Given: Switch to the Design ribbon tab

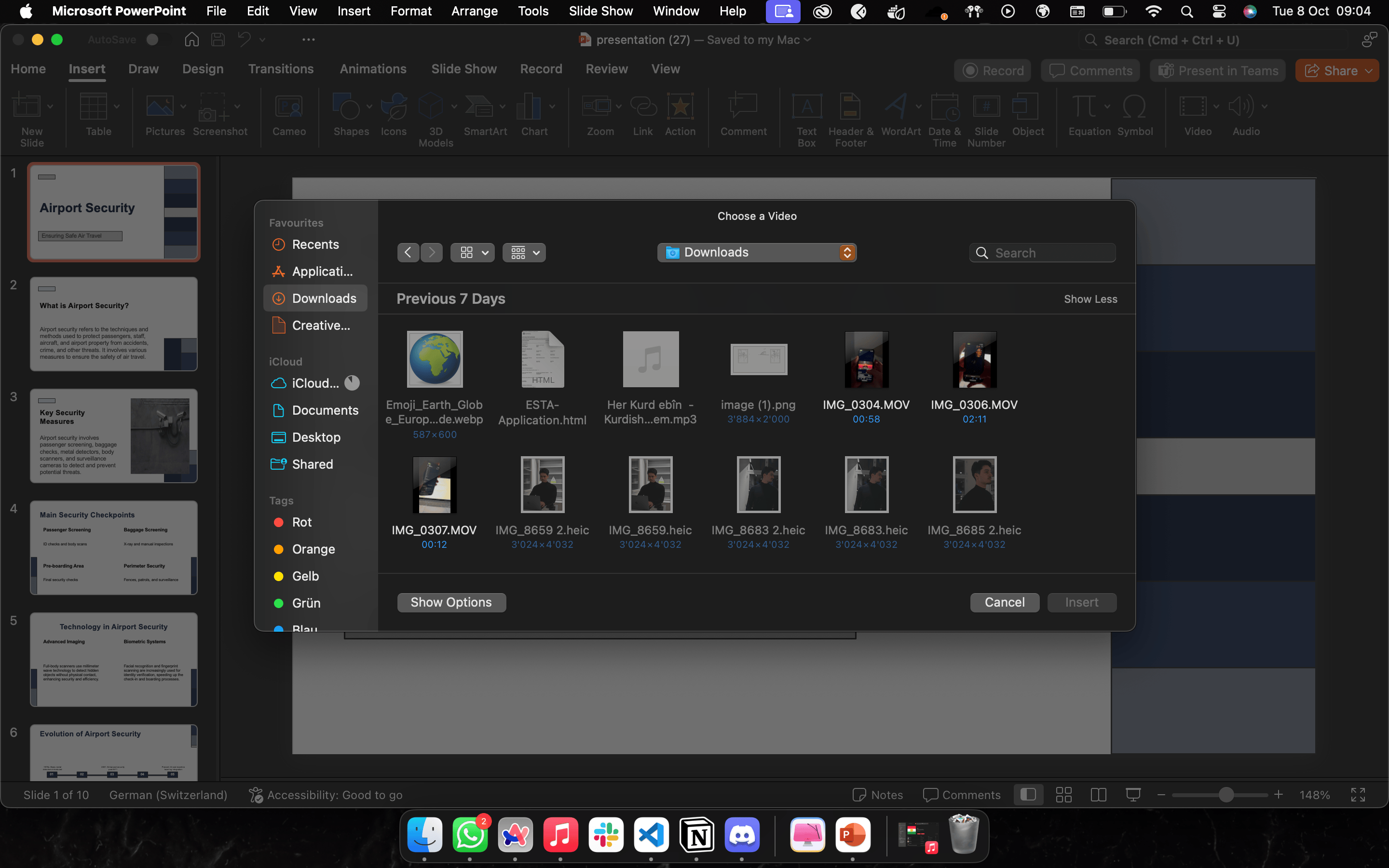Looking at the screenshot, I should click(203, 69).
